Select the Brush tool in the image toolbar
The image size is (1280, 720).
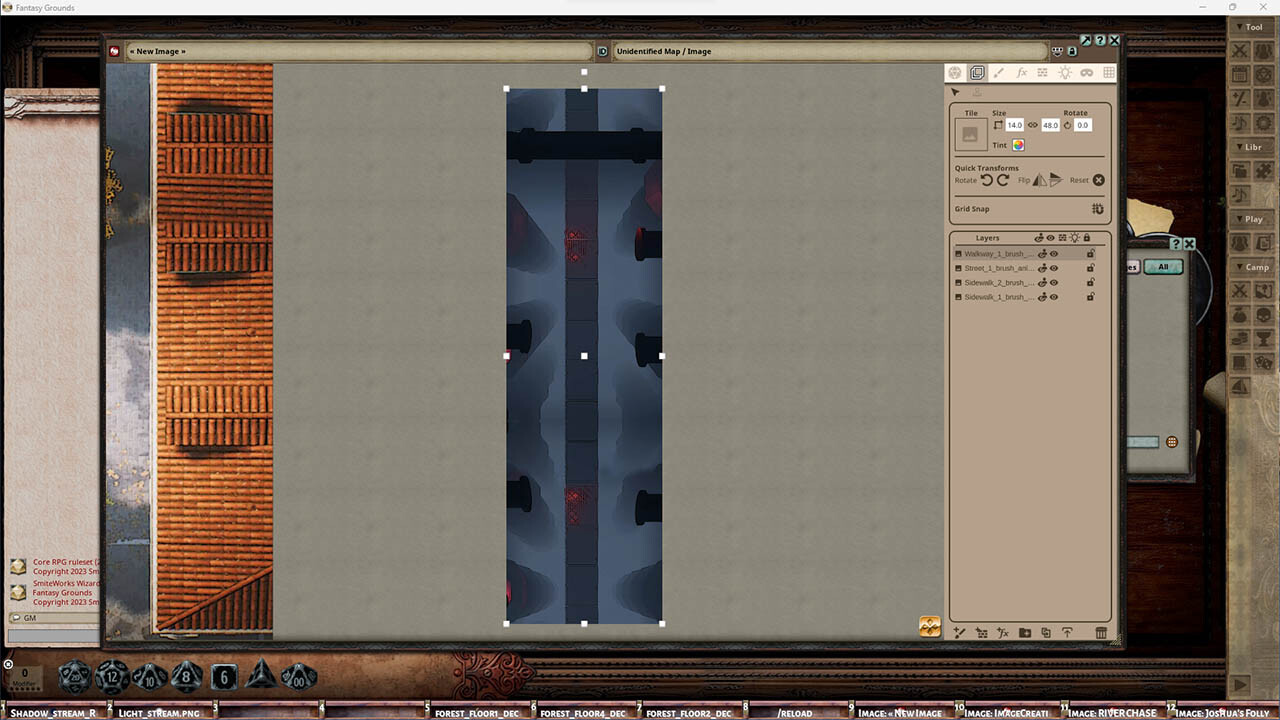(x=999, y=72)
